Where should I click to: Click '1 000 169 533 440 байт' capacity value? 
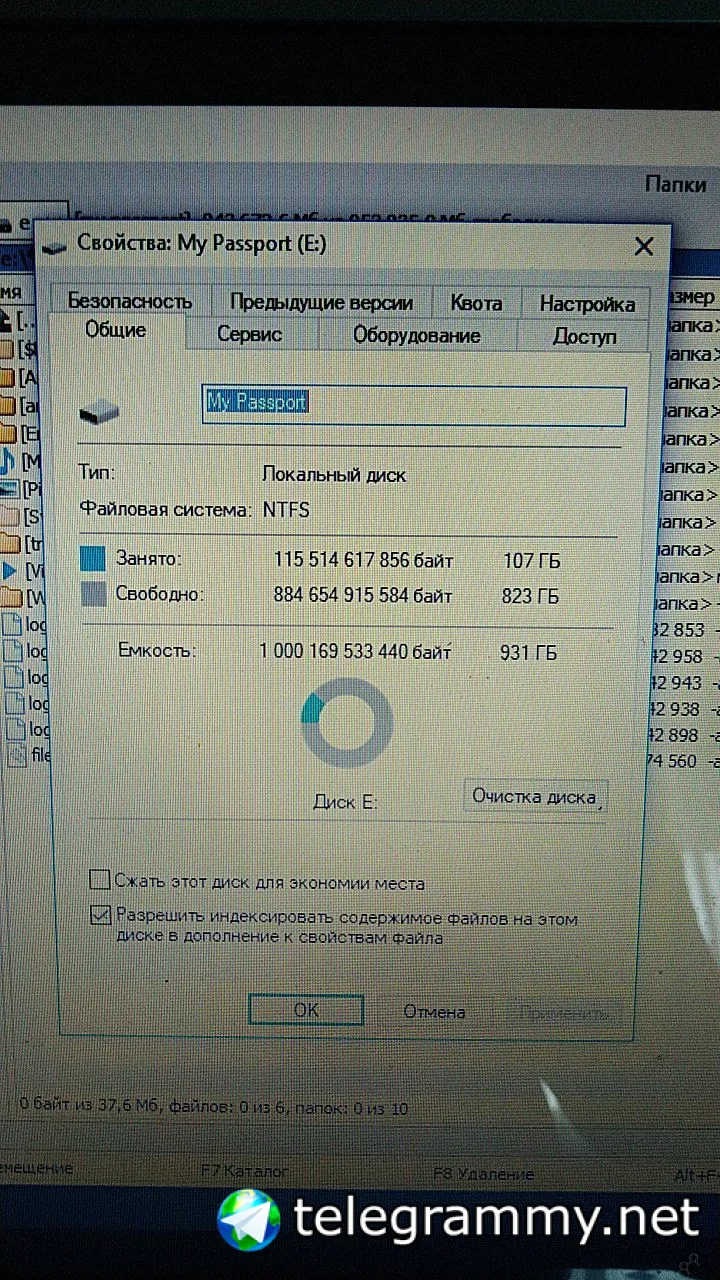[356, 652]
